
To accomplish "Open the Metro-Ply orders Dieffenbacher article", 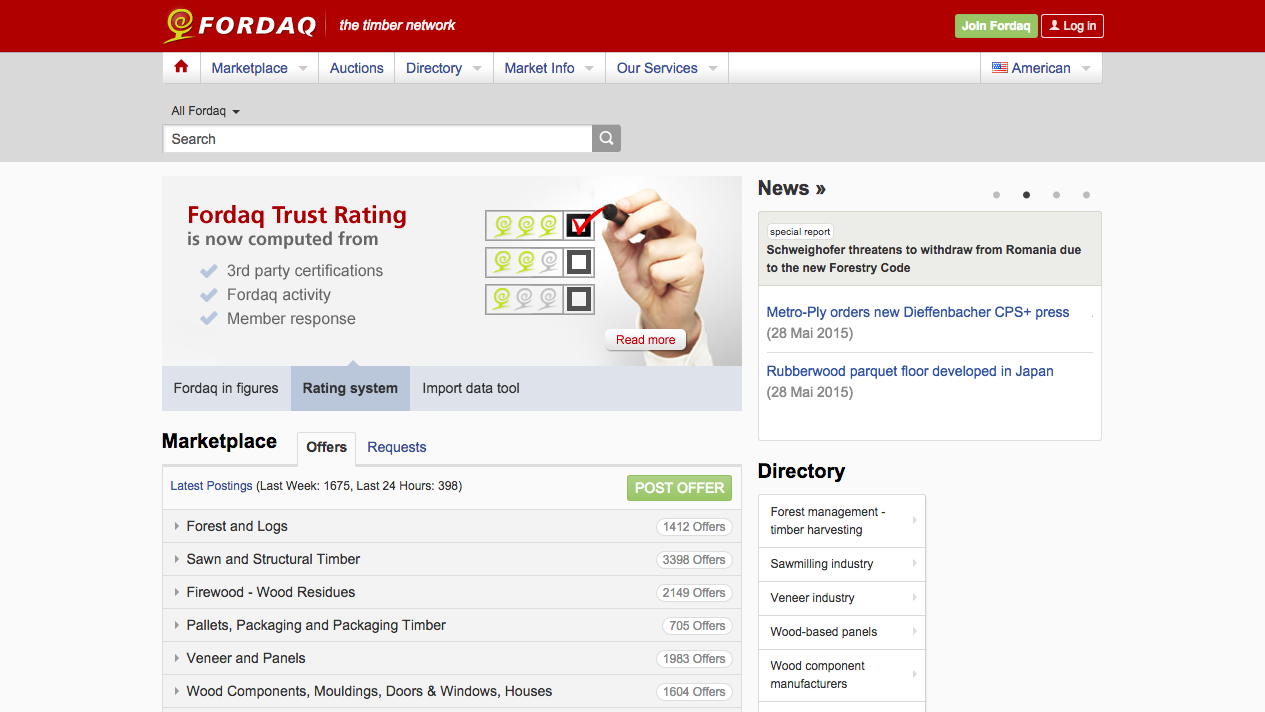I will tap(918, 312).
